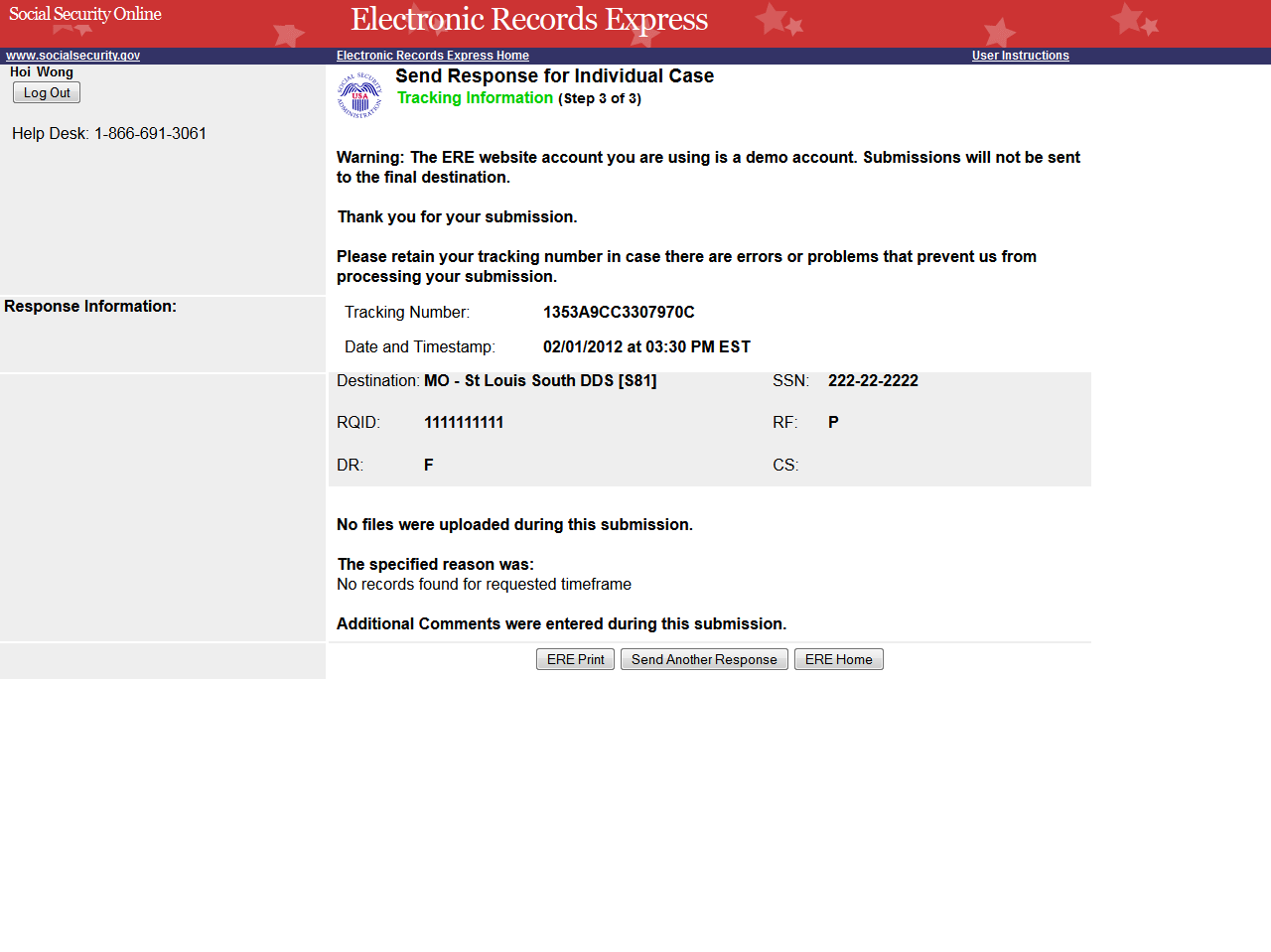Select the timestamp 02/01/2012 at 03:30 PM EST
This screenshot has height=952, width=1271.
tap(646, 346)
